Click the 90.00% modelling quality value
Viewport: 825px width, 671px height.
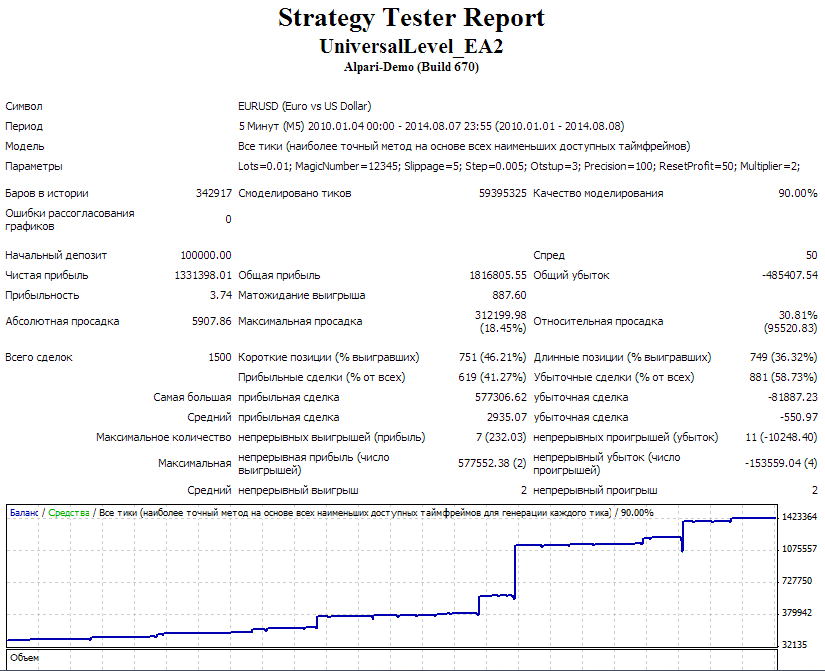[x=798, y=193]
